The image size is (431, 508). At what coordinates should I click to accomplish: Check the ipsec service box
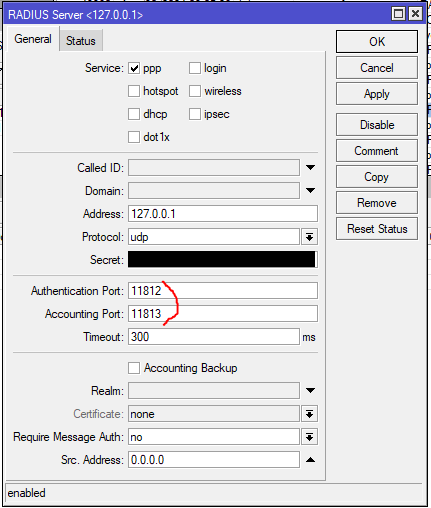coord(195,114)
